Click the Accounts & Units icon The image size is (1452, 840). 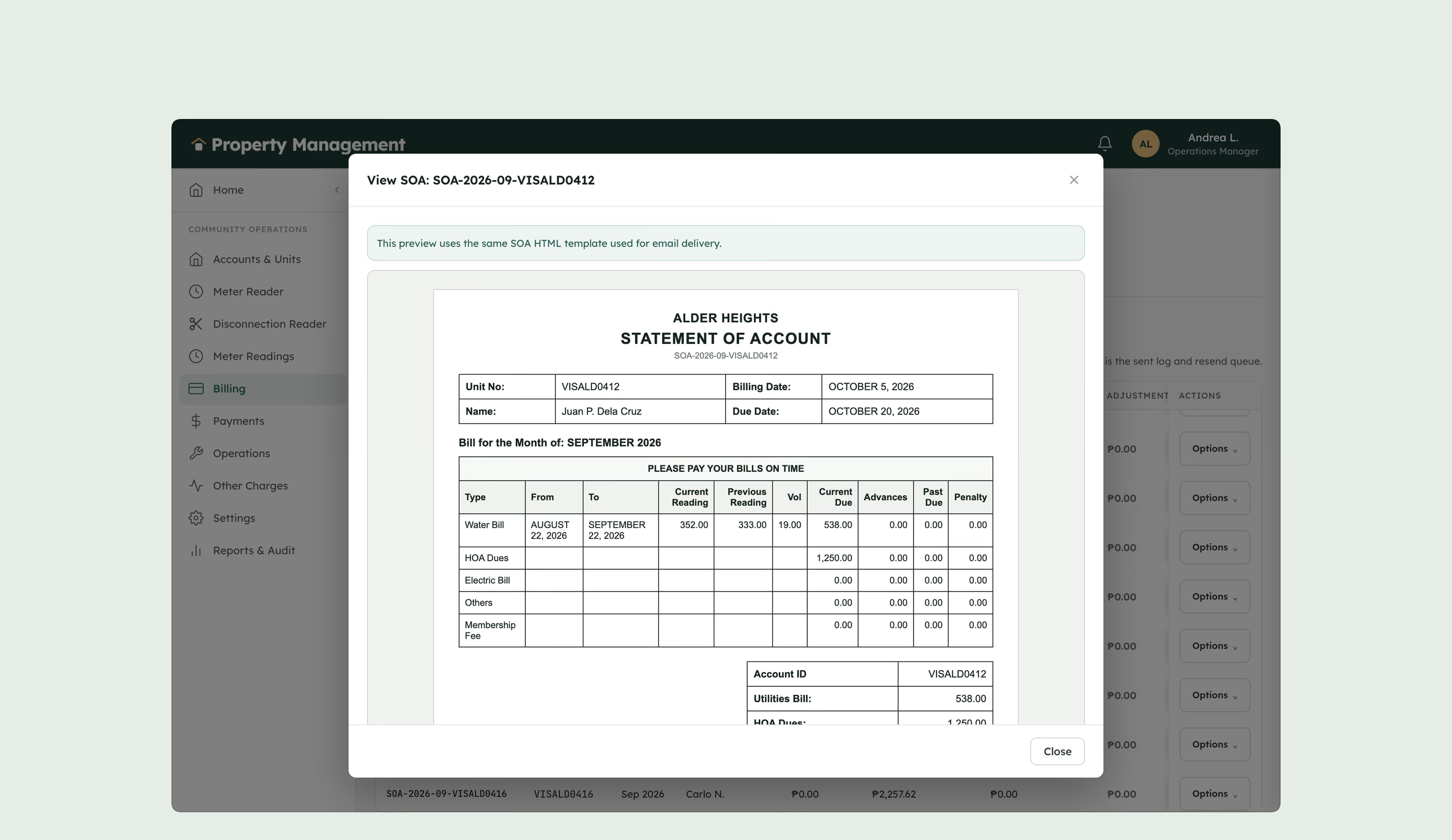[x=196, y=259]
